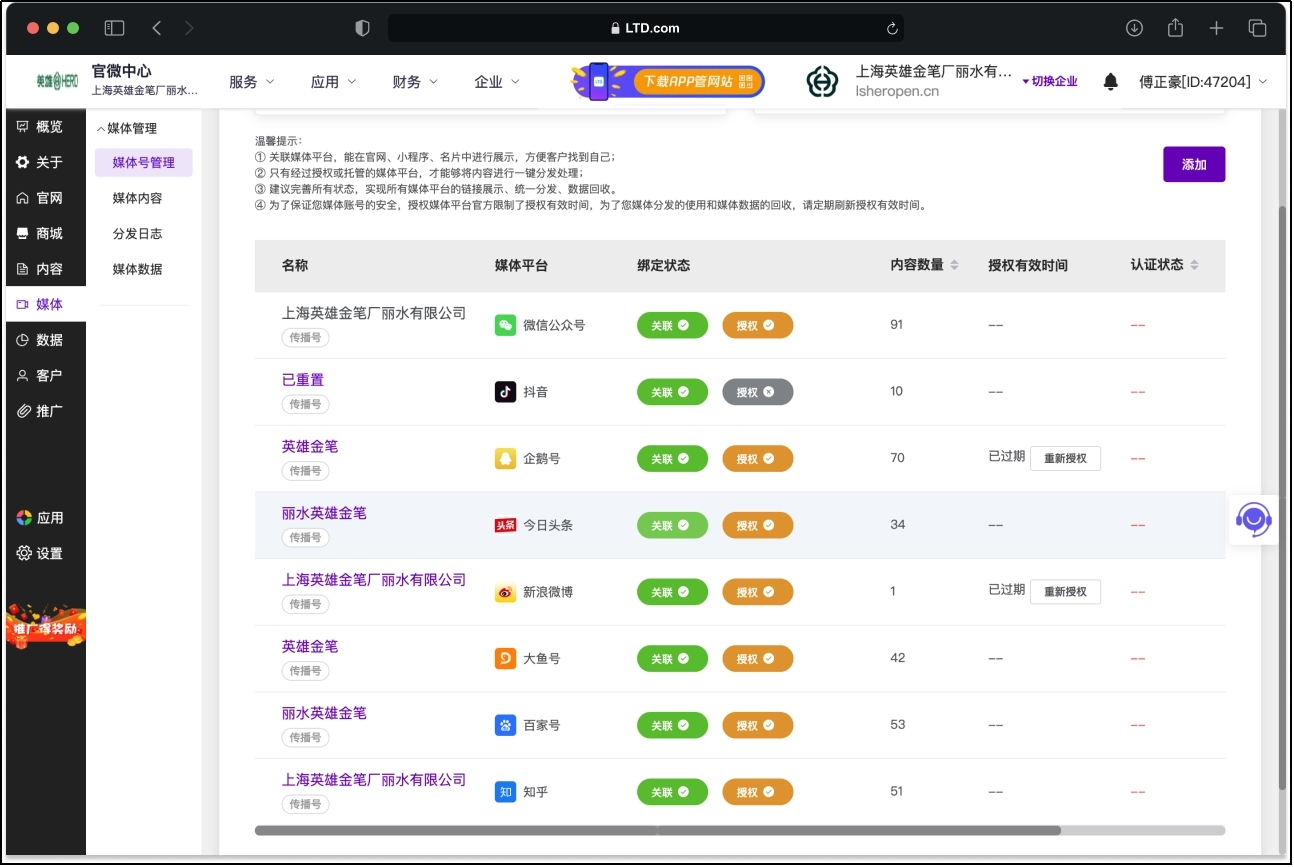Click the horizontal table scrollbar
The image size is (1294, 867).
click(x=657, y=830)
